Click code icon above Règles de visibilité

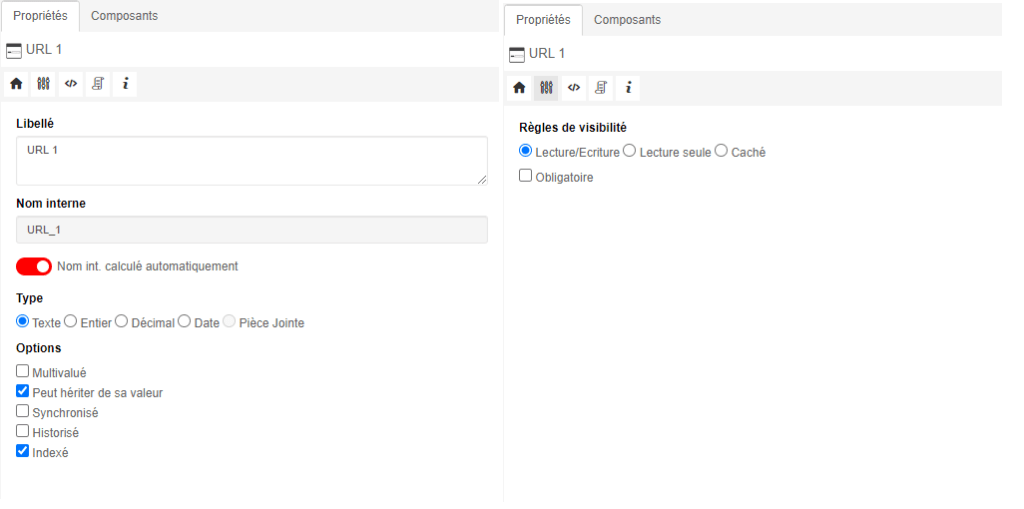coord(574,88)
